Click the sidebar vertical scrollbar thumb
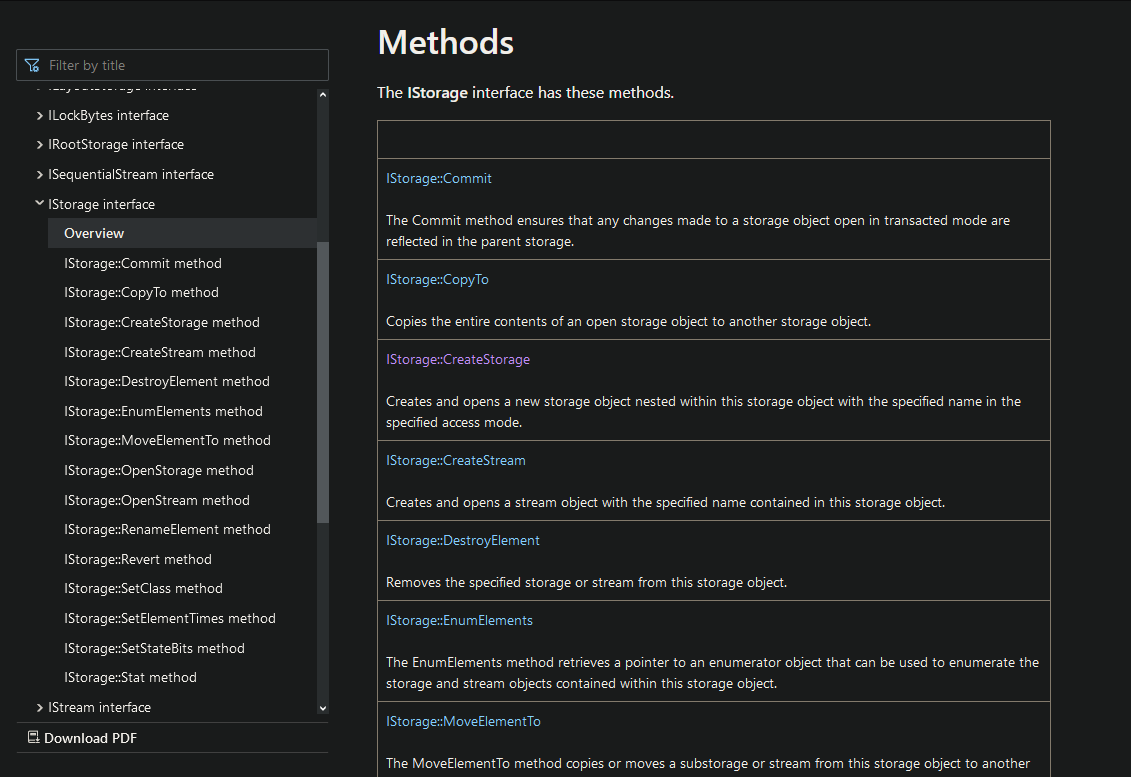Screen dimensions: 1131x777 tap(322, 380)
